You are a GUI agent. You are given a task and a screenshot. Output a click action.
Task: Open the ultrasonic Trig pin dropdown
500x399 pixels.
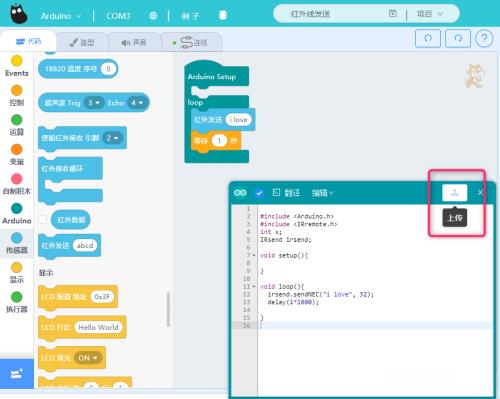[x=94, y=103]
